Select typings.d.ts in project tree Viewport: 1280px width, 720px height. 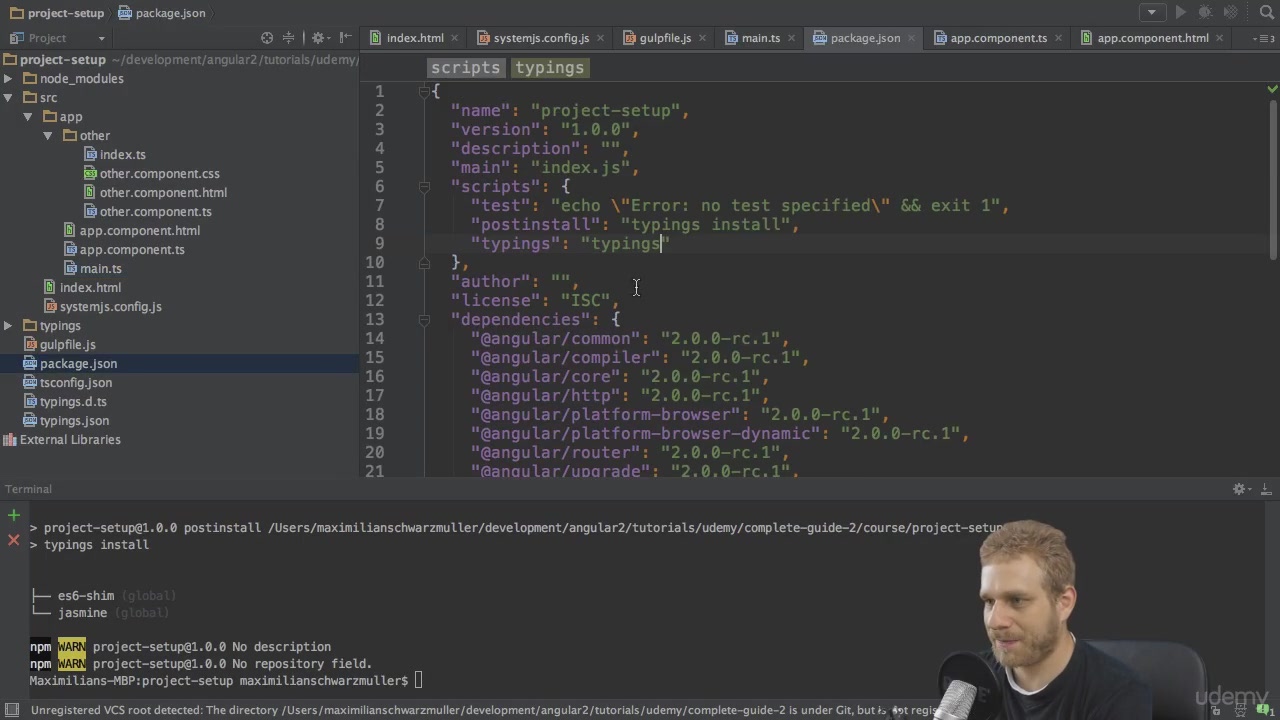click(x=73, y=402)
